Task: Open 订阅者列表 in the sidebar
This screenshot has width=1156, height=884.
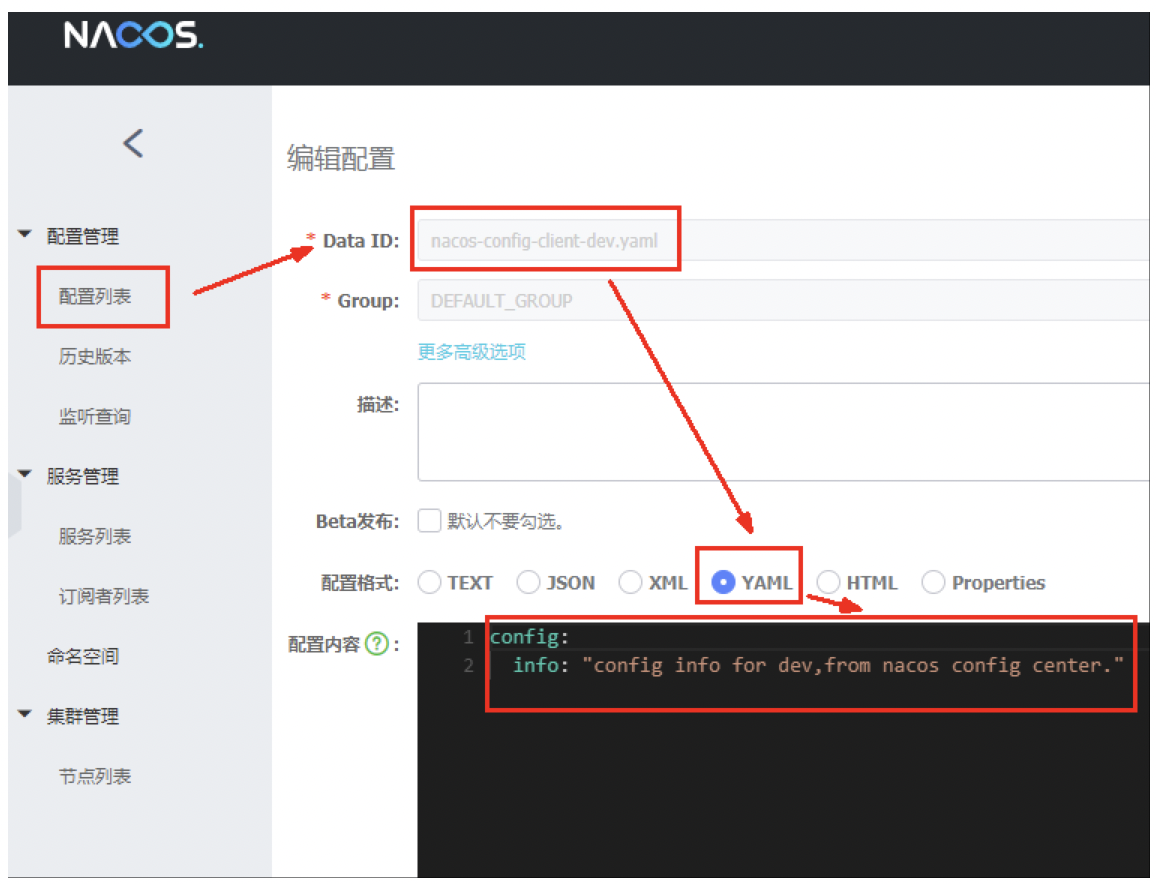Action: [x=104, y=597]
